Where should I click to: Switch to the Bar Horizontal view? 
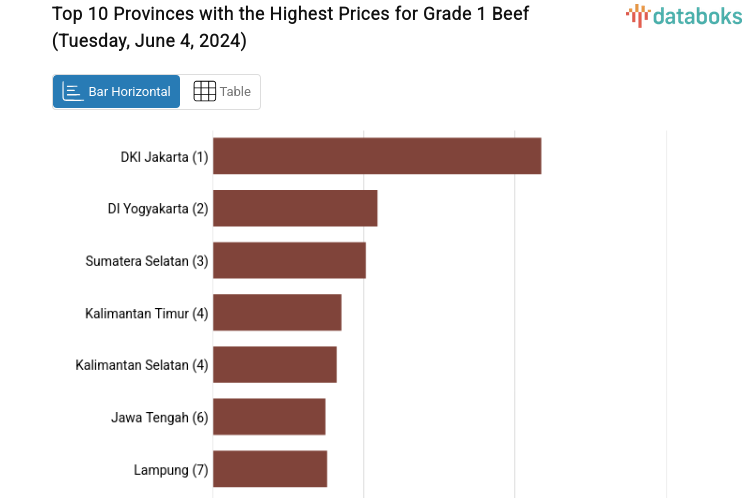[x=117, y=91]
